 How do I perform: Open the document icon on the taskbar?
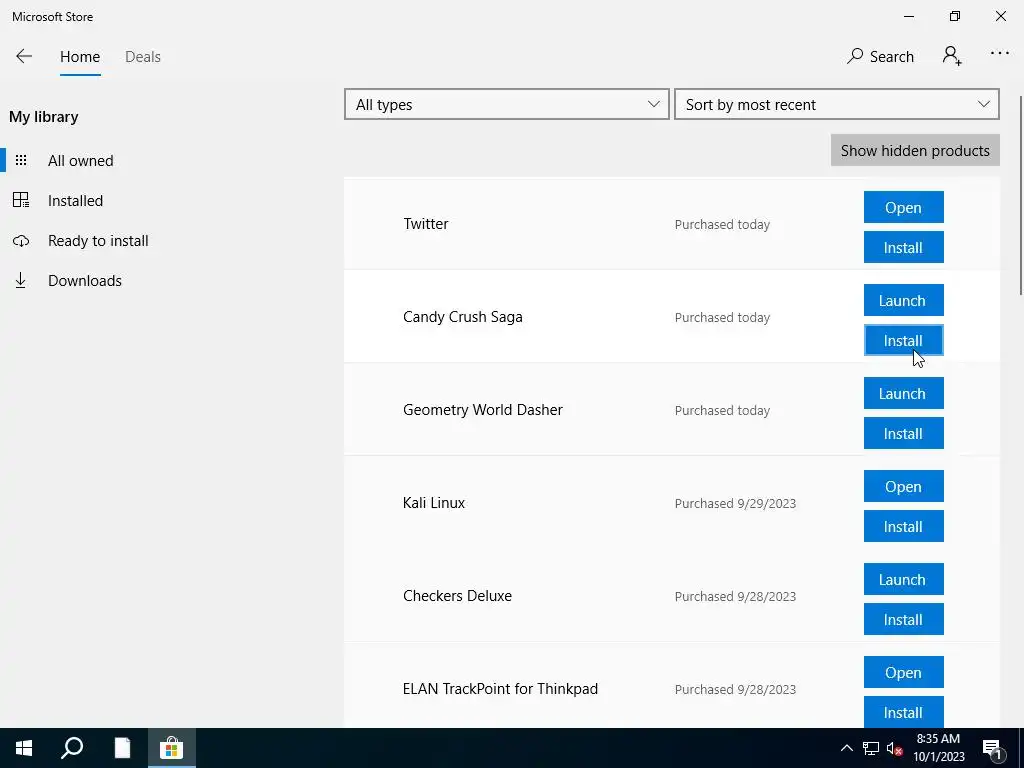coord(122,748)
